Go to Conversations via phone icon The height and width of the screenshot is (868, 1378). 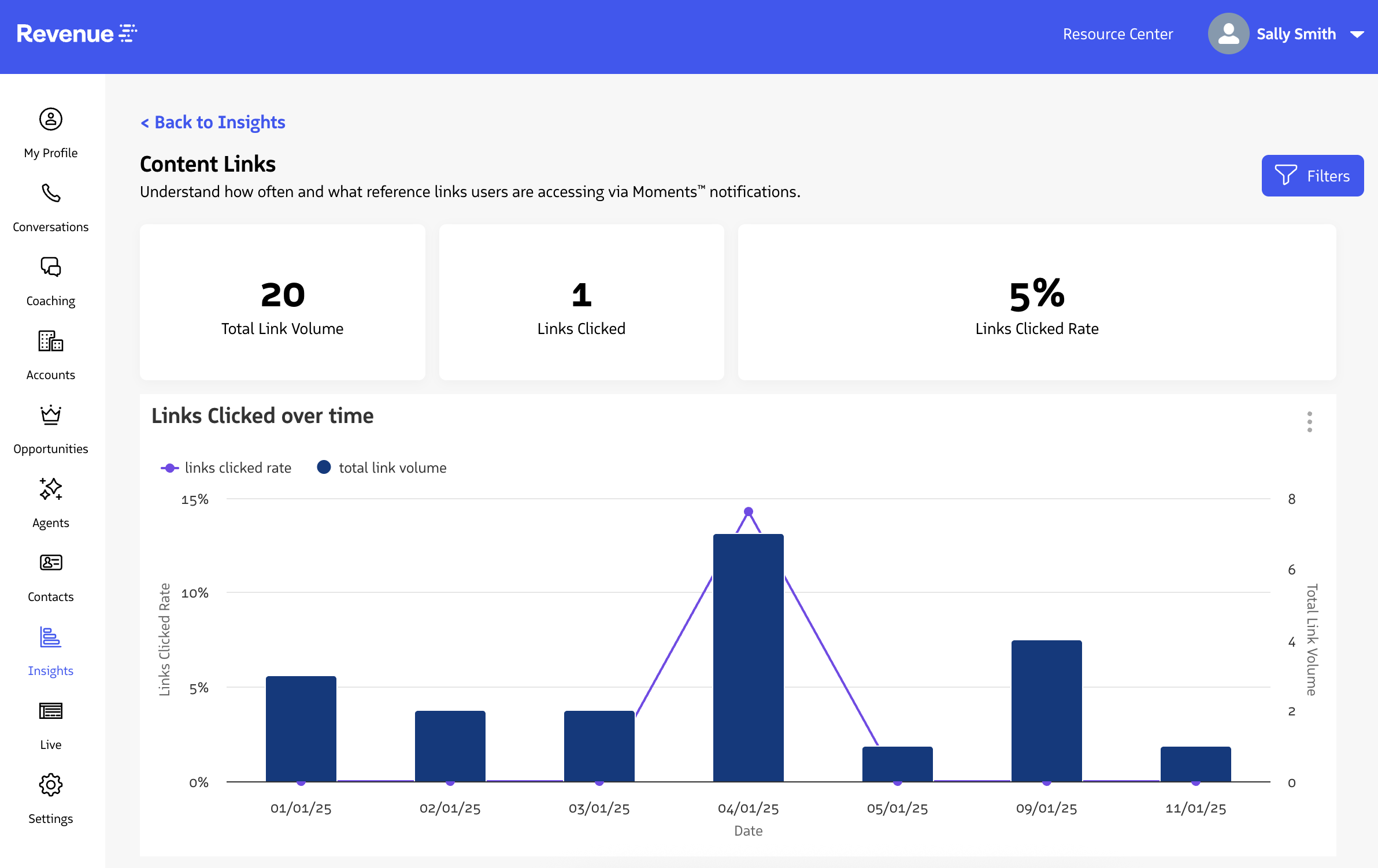(51, 194)
